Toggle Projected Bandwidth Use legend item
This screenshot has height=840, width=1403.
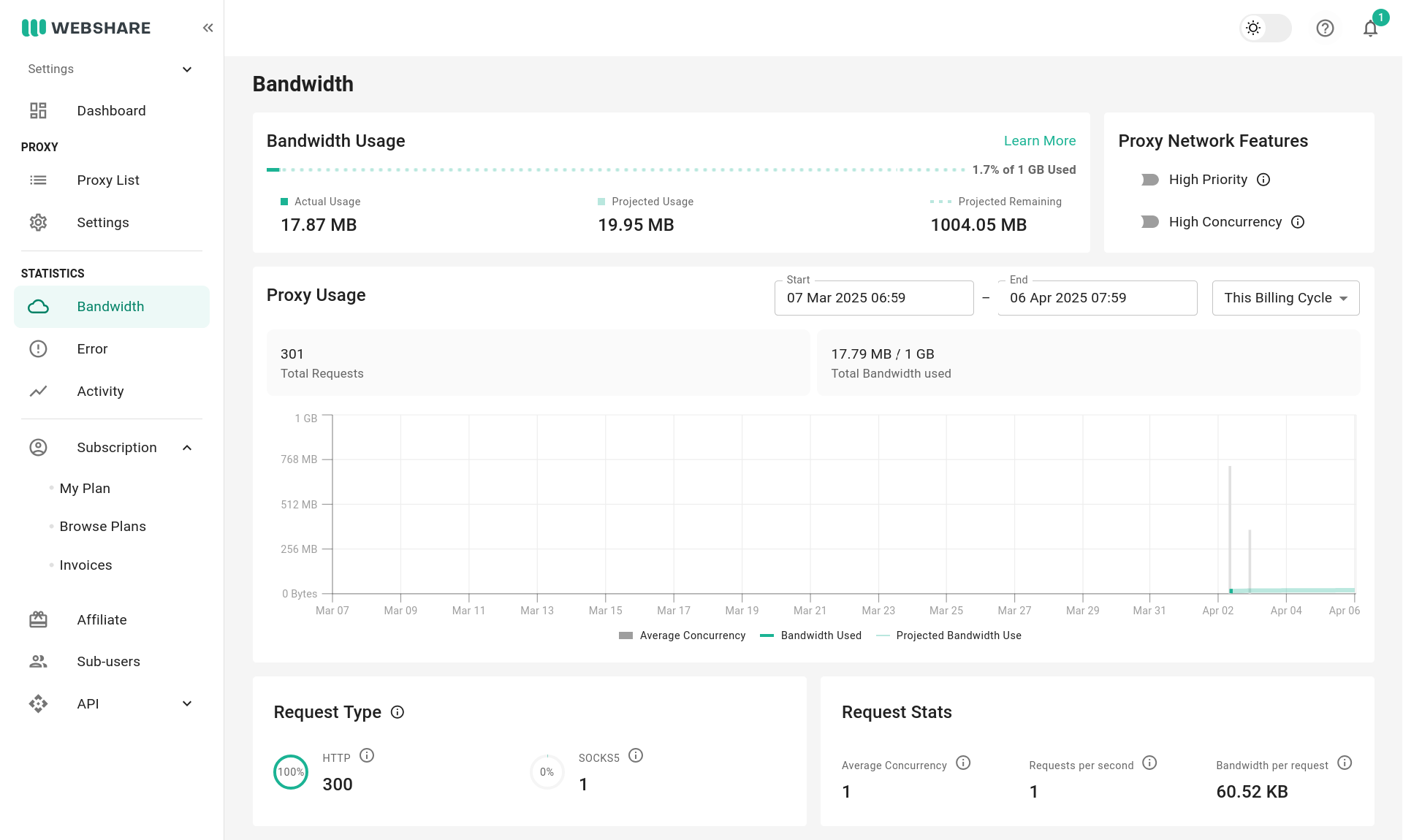tap(948, 635)
